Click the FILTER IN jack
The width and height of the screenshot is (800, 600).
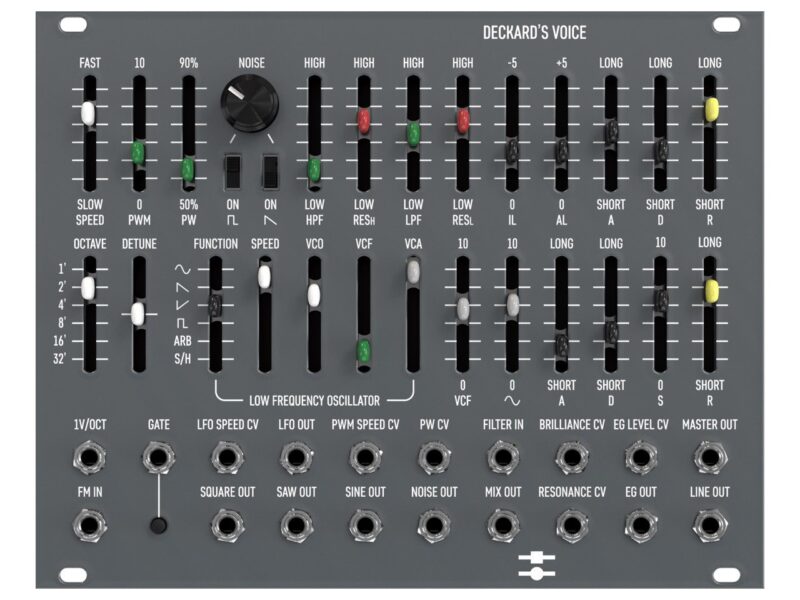coord(503,457)
